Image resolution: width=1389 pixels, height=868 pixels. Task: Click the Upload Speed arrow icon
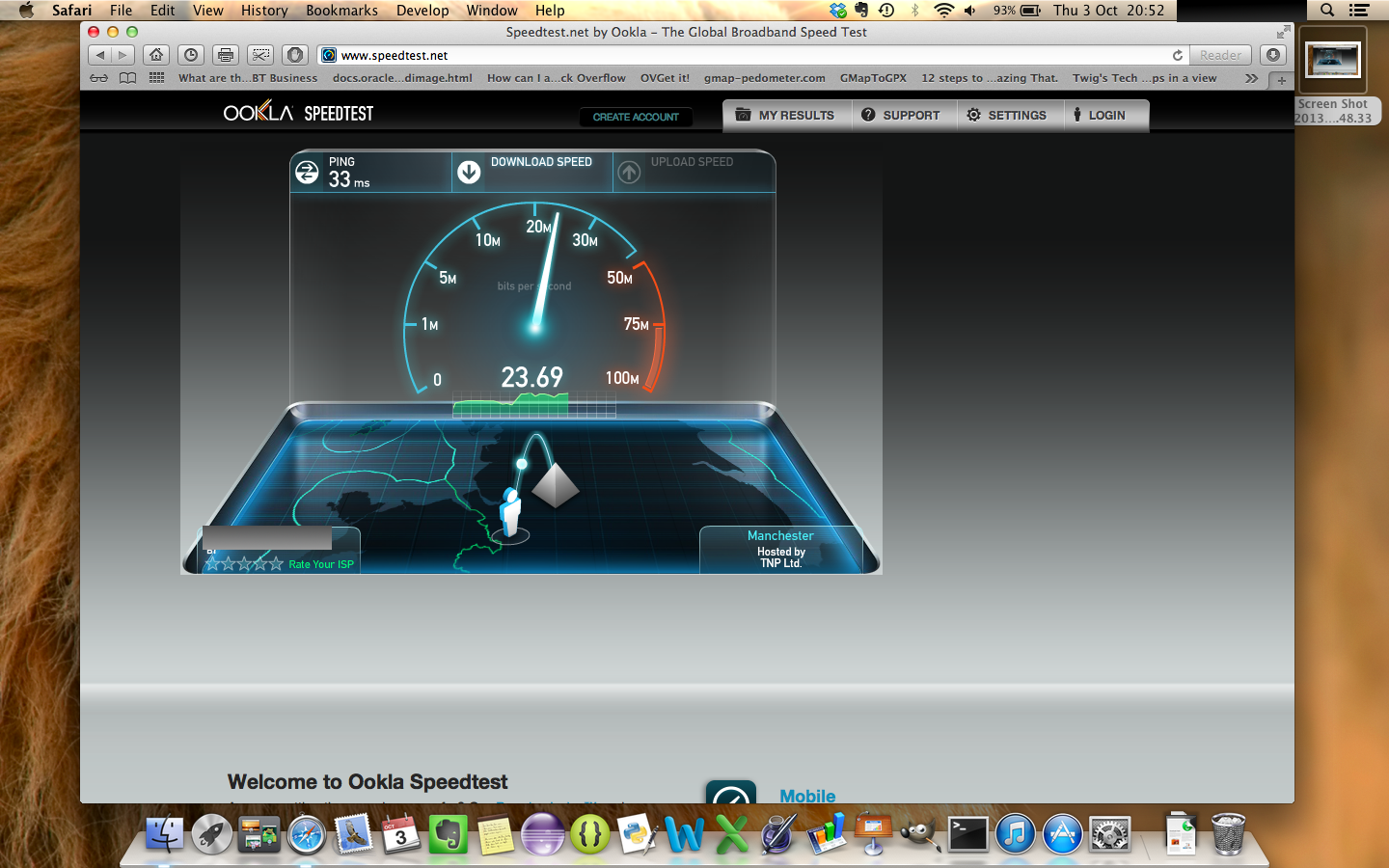click(x=629, y=172)
